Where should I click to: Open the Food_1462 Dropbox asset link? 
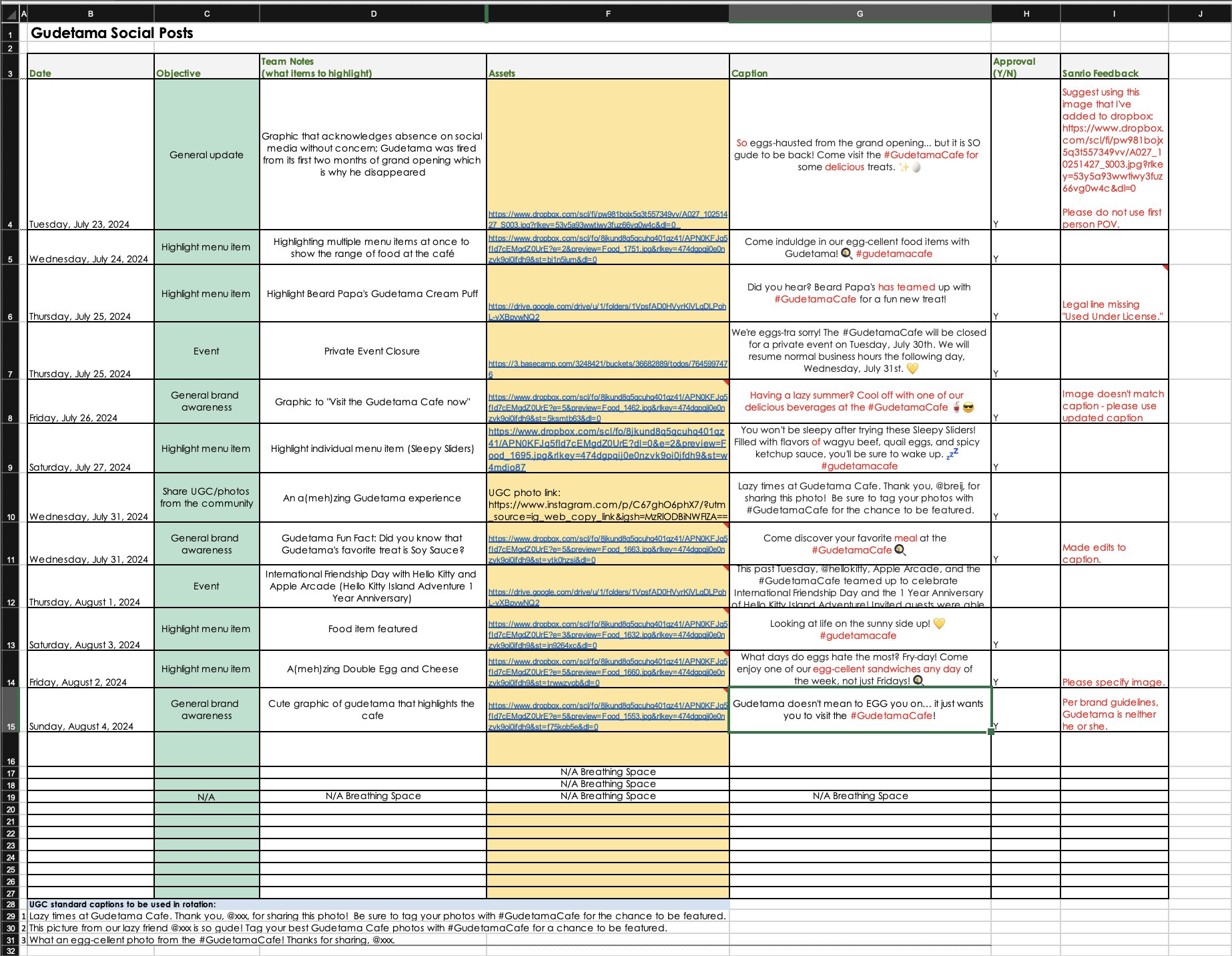click(x=607, y=407)
